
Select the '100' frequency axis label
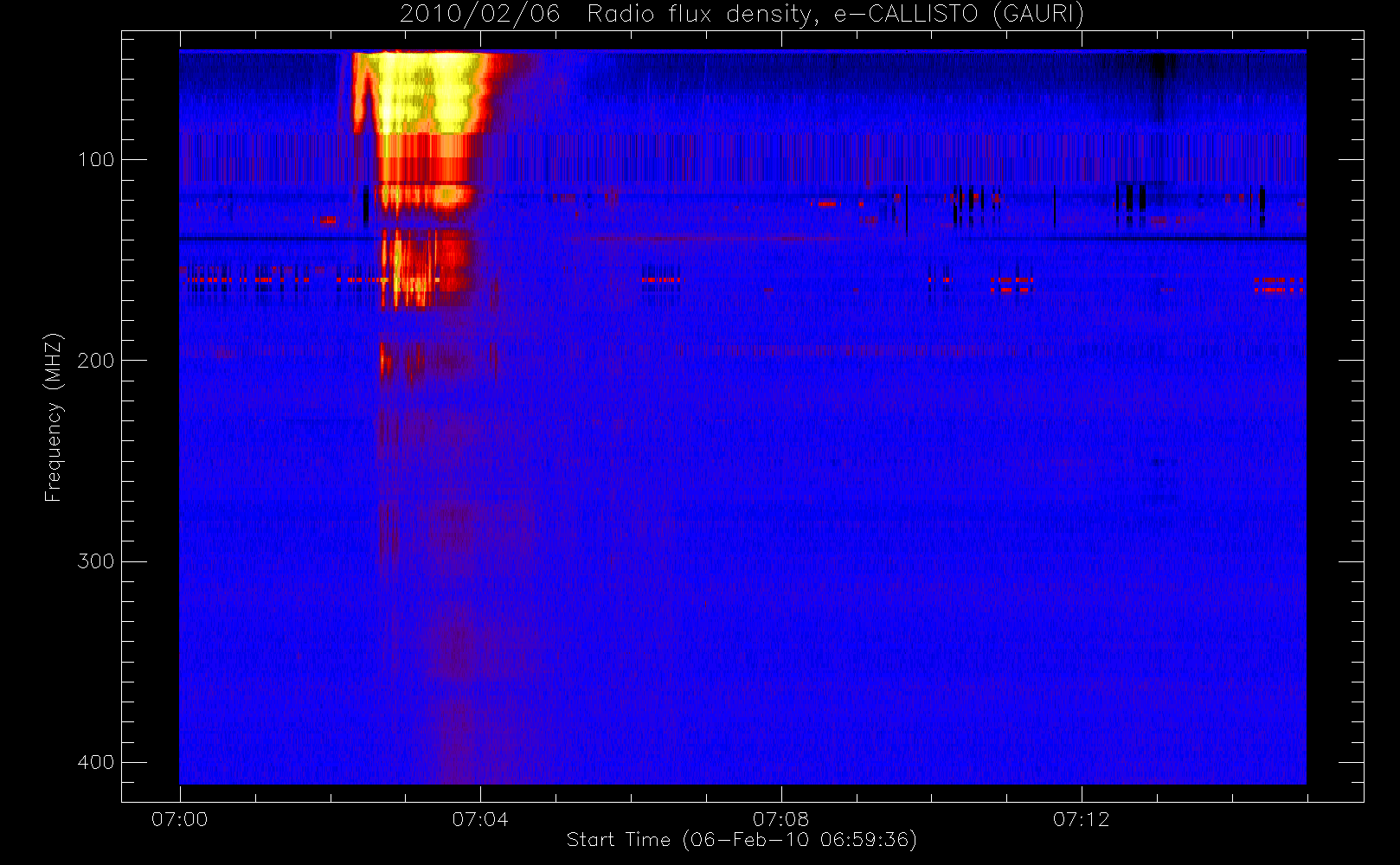click(95, 160)
